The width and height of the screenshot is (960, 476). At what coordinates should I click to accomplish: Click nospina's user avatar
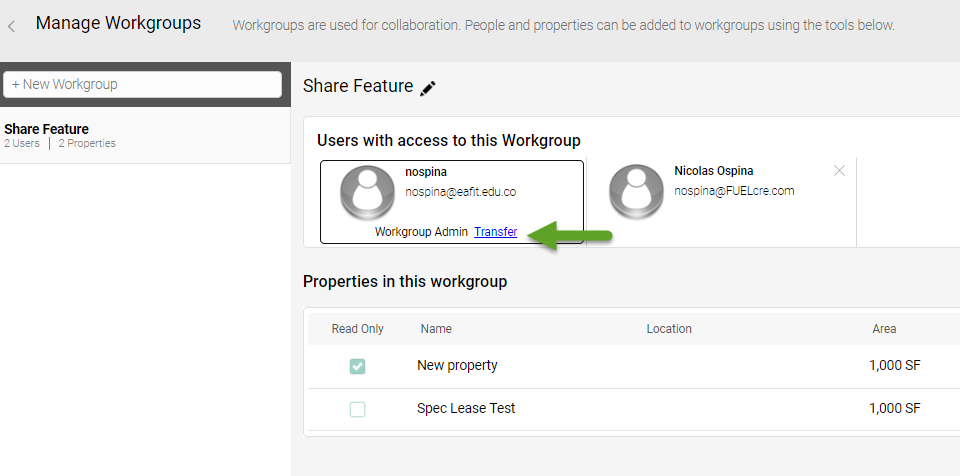pos(369,191)
